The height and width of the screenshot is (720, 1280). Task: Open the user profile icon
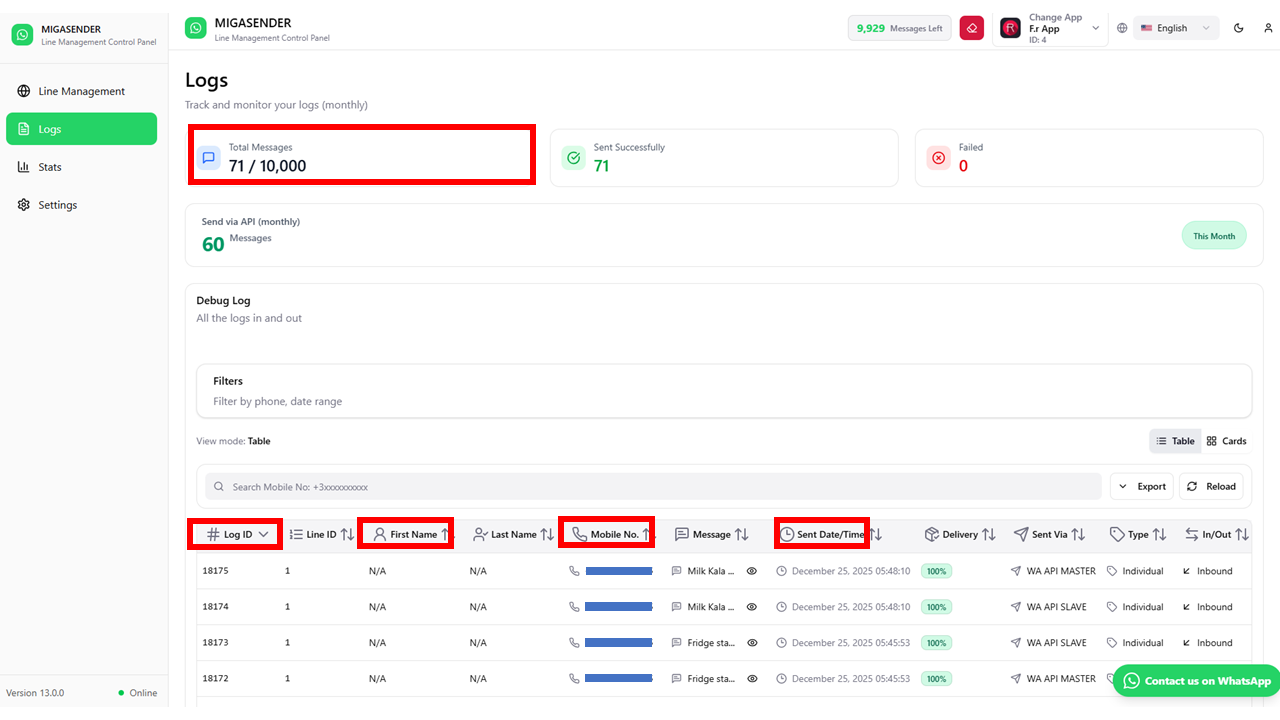tap(1268, 28)
